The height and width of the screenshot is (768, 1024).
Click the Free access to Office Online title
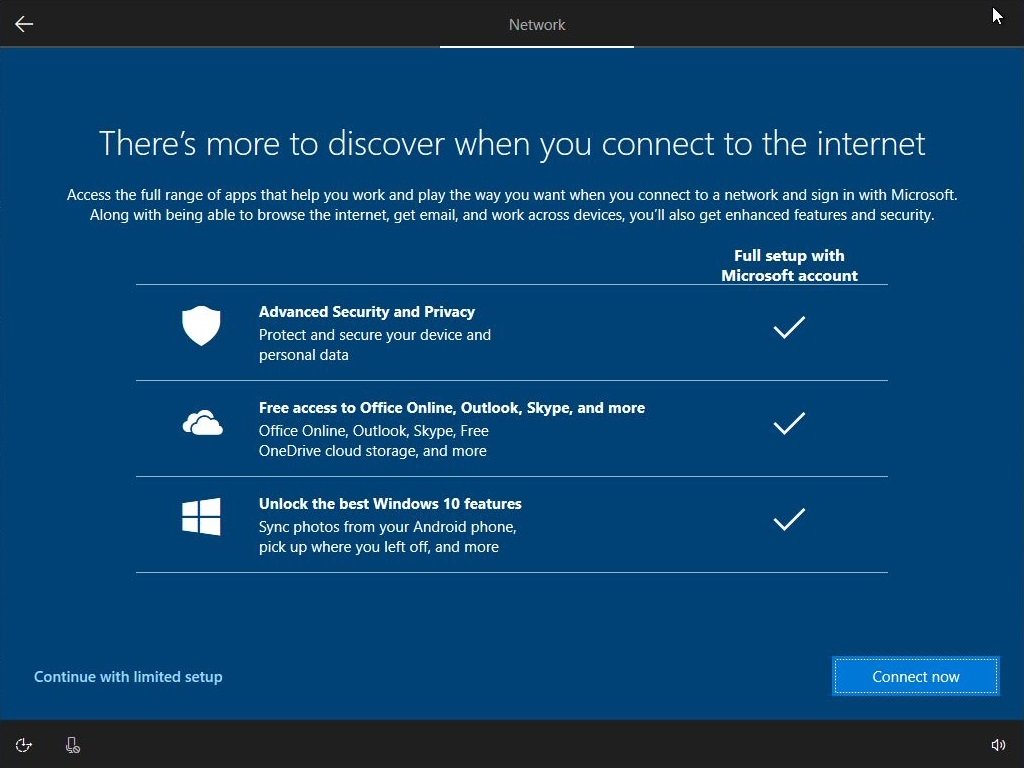click(451, 408)
